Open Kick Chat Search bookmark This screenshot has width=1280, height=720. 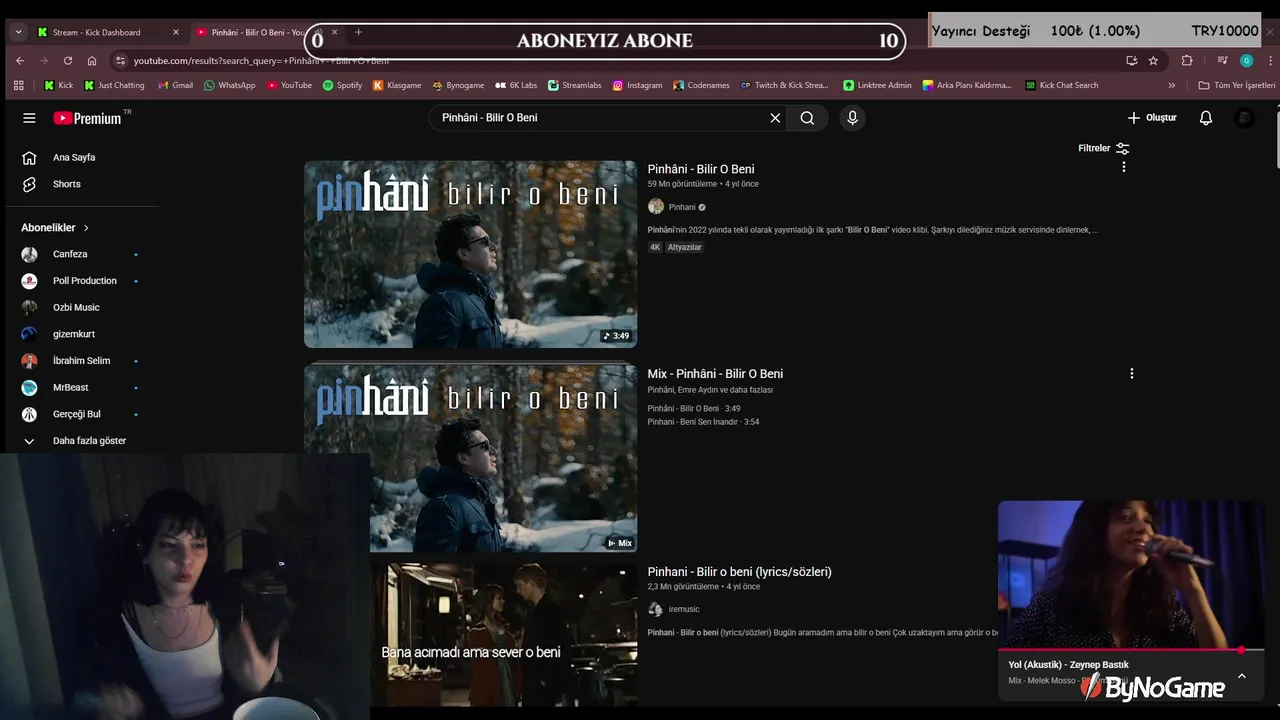[1061, 85]
